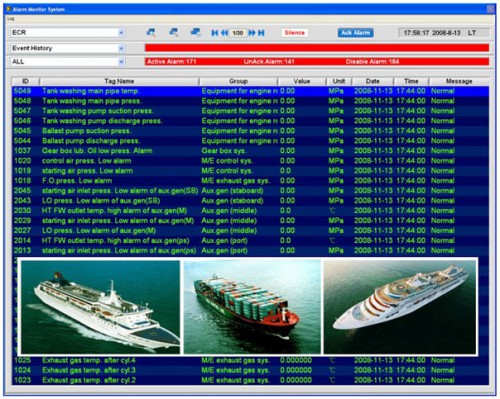Jump to the first page of alarms
The height and width of the screenshot is (399, 500).
tap(215, 33)
